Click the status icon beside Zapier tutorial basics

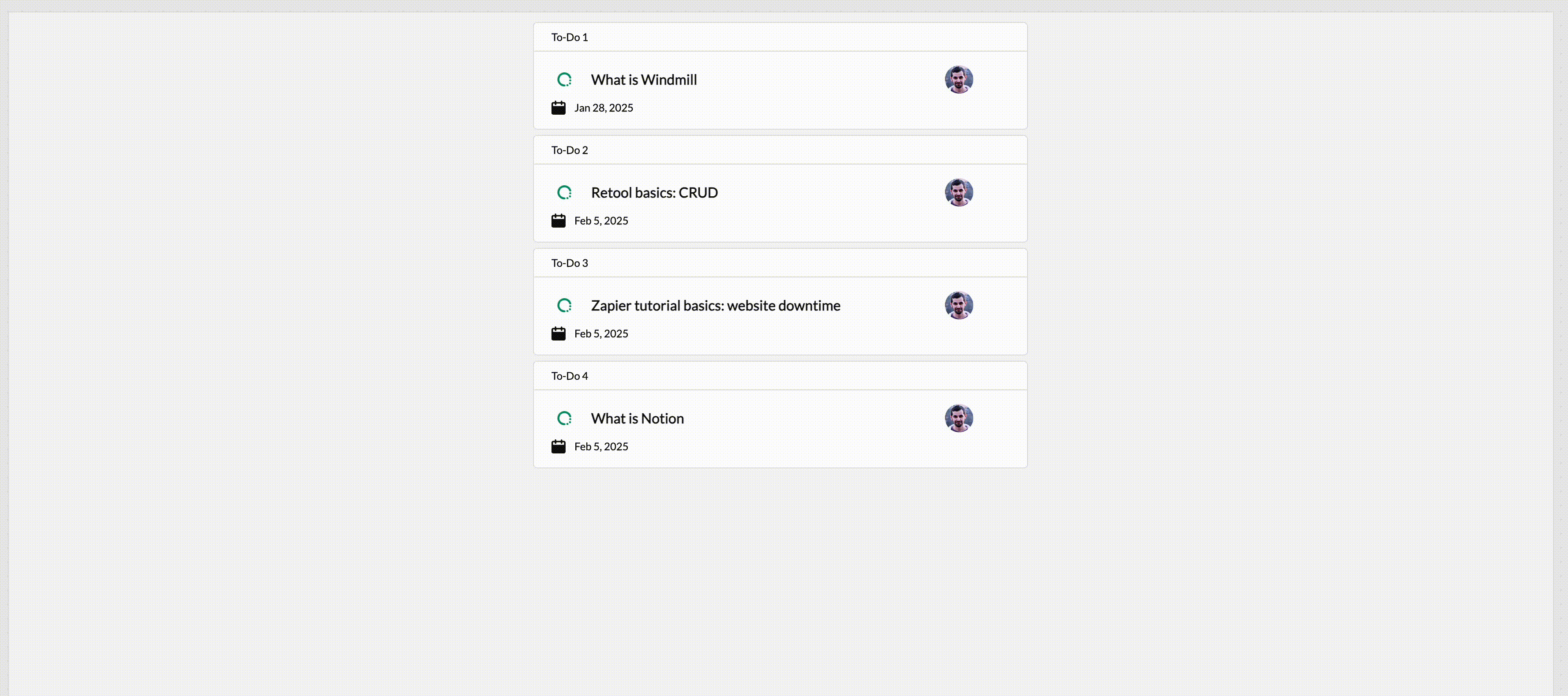click(564, 305)
